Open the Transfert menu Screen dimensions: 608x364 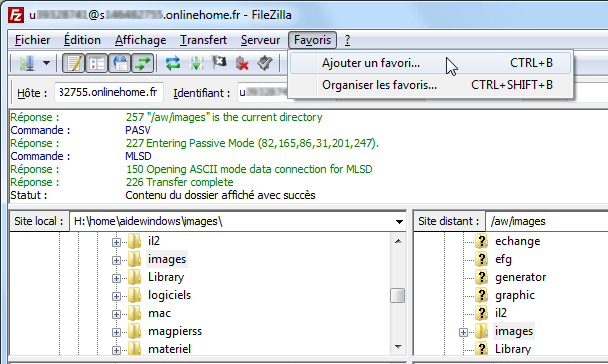click(x=204, y=40)
